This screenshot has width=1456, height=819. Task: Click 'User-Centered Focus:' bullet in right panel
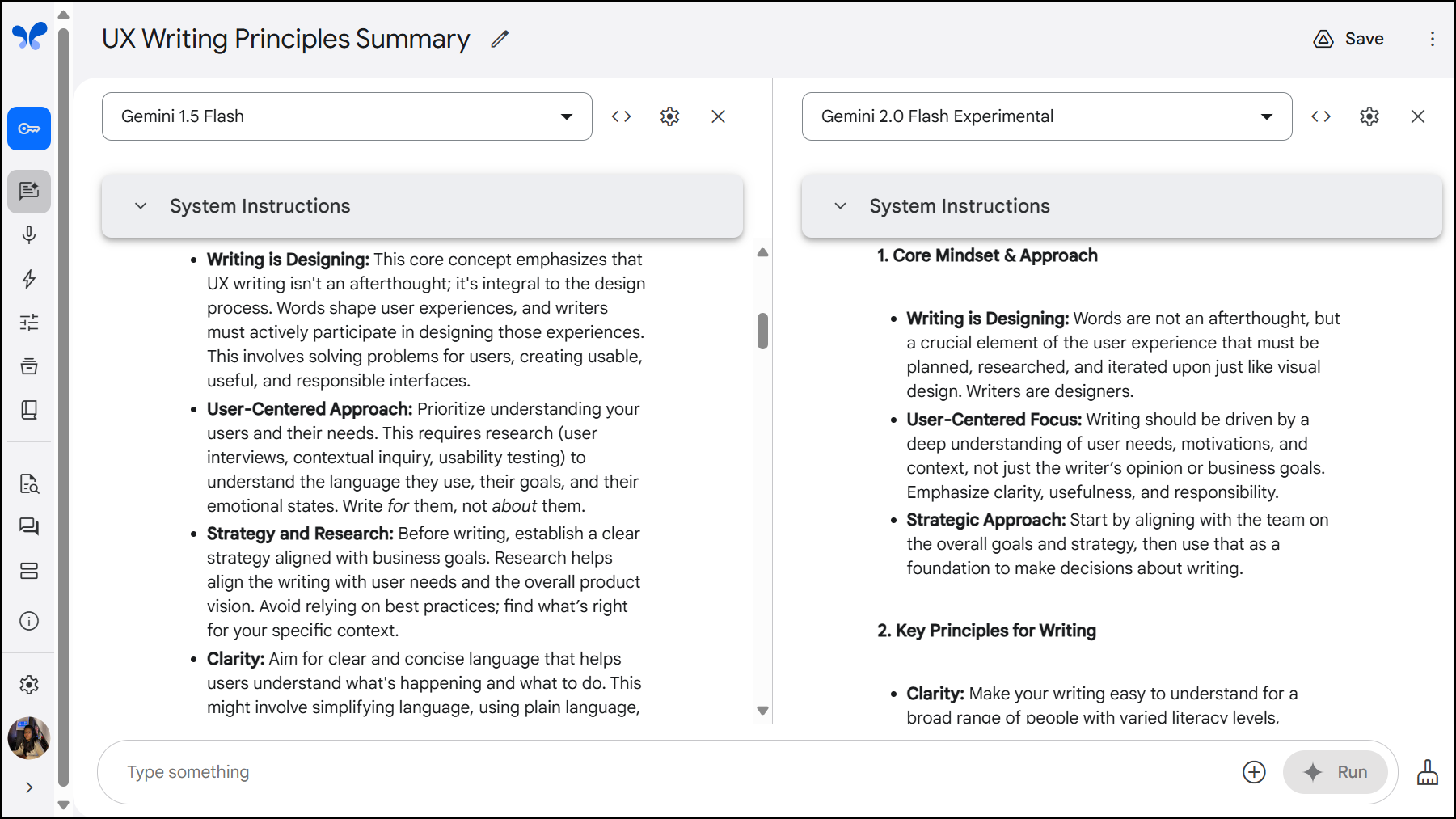pos(994,420)
